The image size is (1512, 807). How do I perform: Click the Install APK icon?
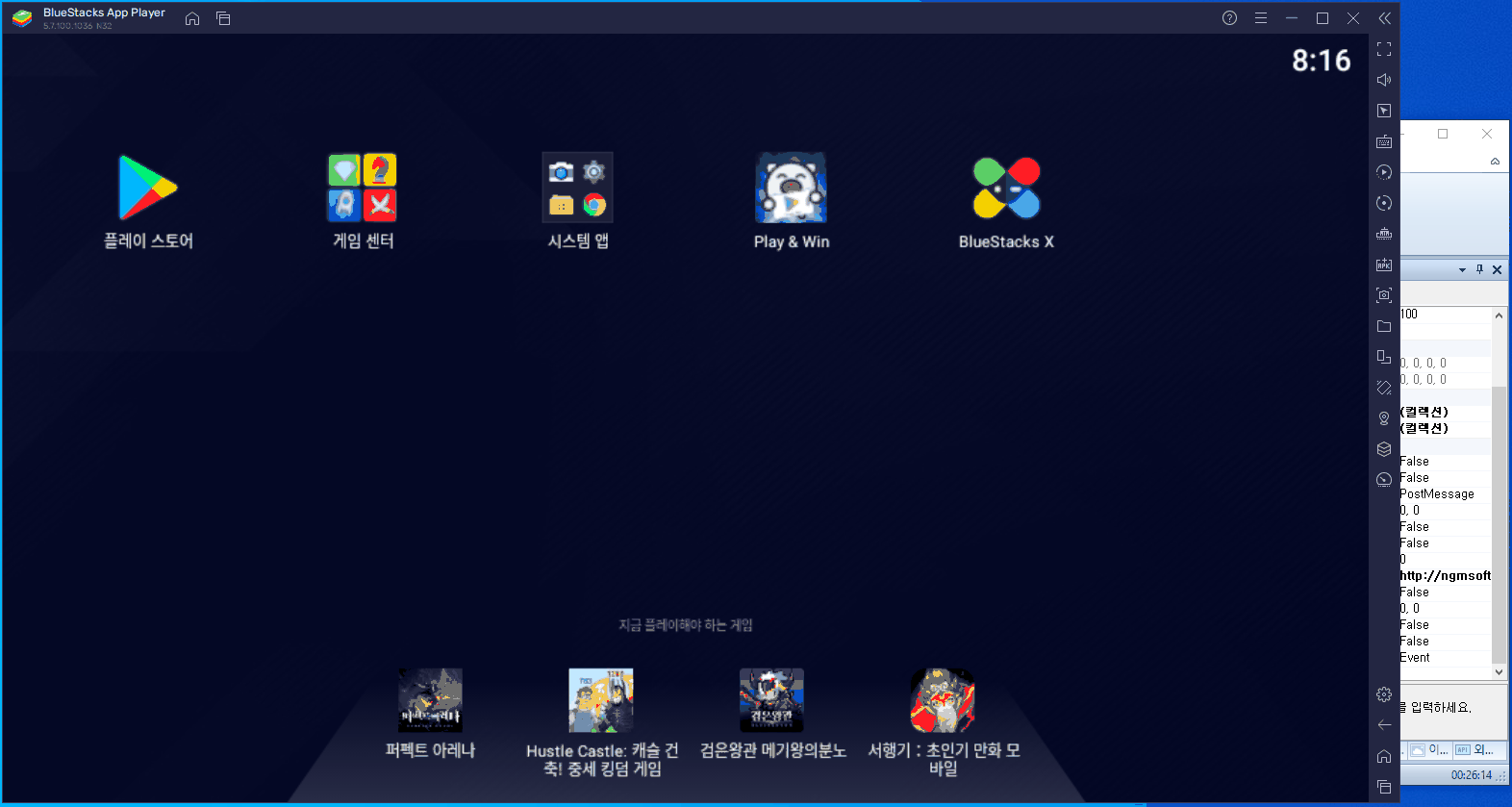point(1384,265)
